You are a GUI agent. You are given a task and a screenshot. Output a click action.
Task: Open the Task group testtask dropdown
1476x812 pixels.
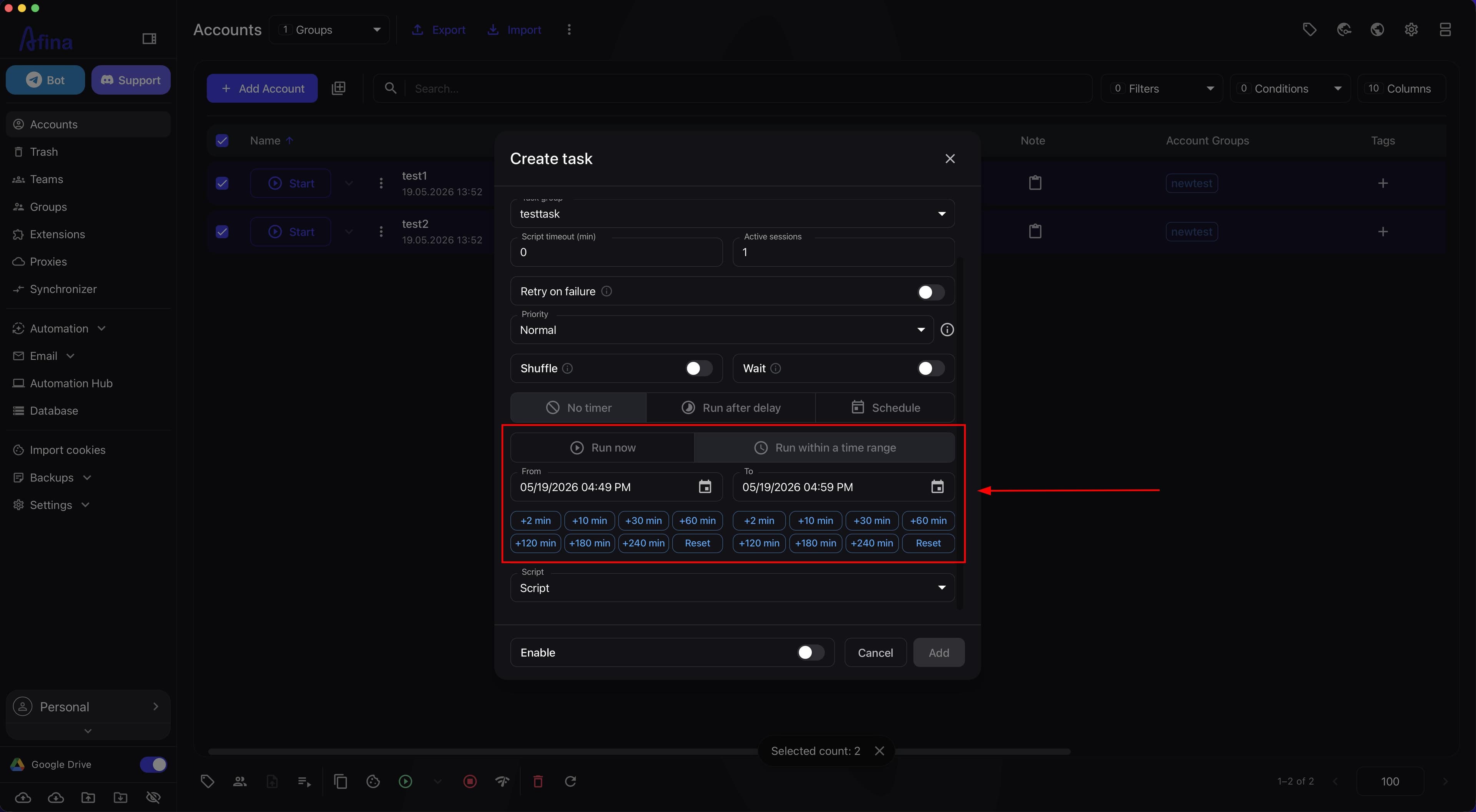point(732,213)
